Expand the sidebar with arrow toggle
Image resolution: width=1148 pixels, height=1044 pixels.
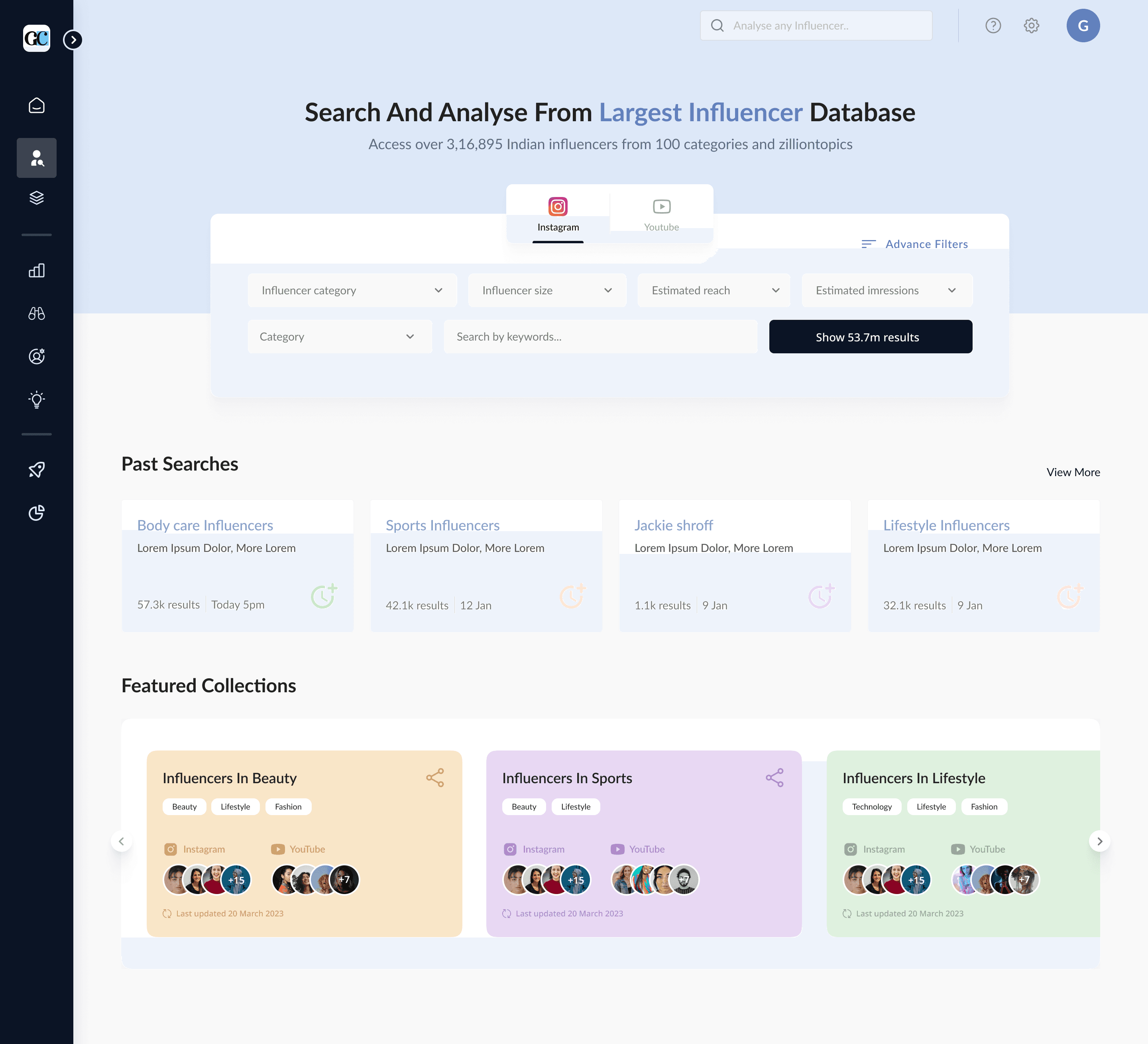(73, 40)
